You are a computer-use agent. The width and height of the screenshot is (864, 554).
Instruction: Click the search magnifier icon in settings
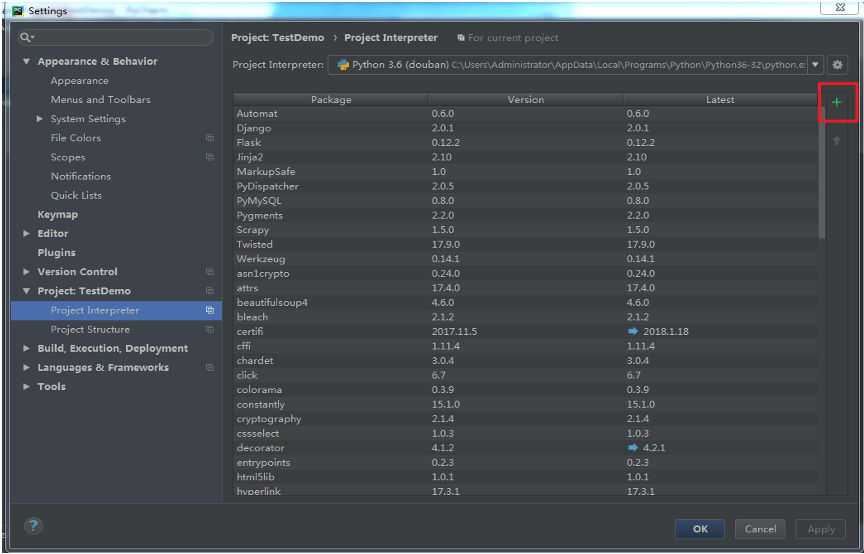[26, 37]
